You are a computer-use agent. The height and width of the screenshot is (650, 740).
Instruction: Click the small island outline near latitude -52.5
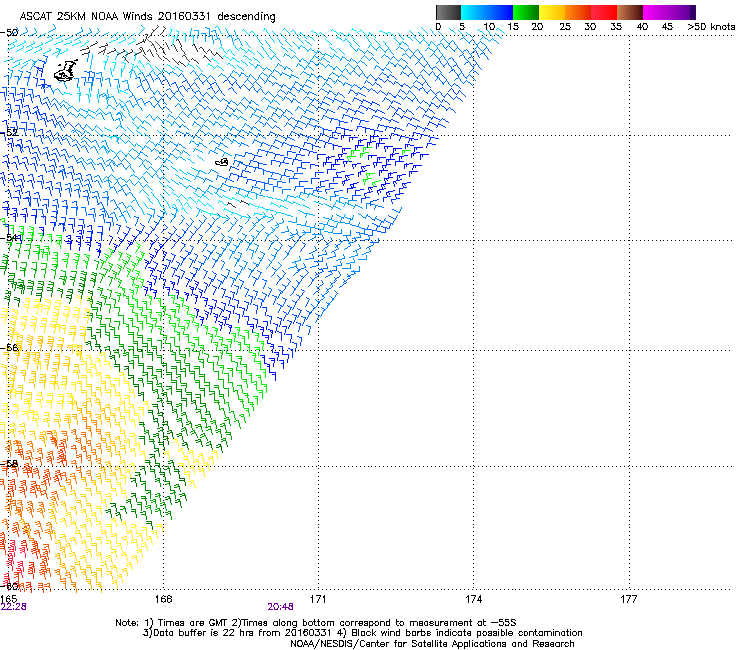point(222,162)
